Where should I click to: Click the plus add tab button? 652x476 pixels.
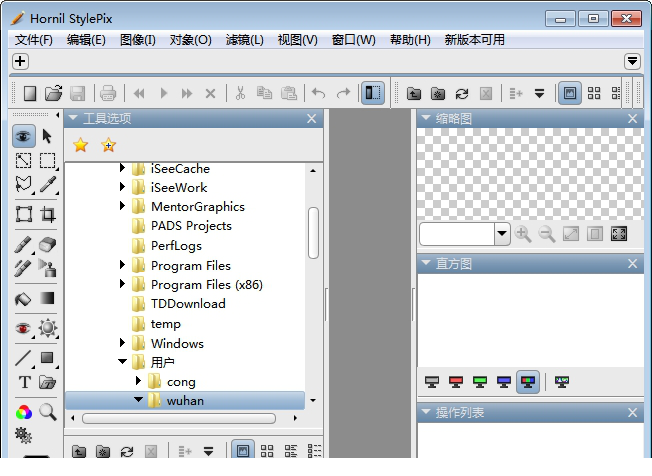[x=20, y=62]
